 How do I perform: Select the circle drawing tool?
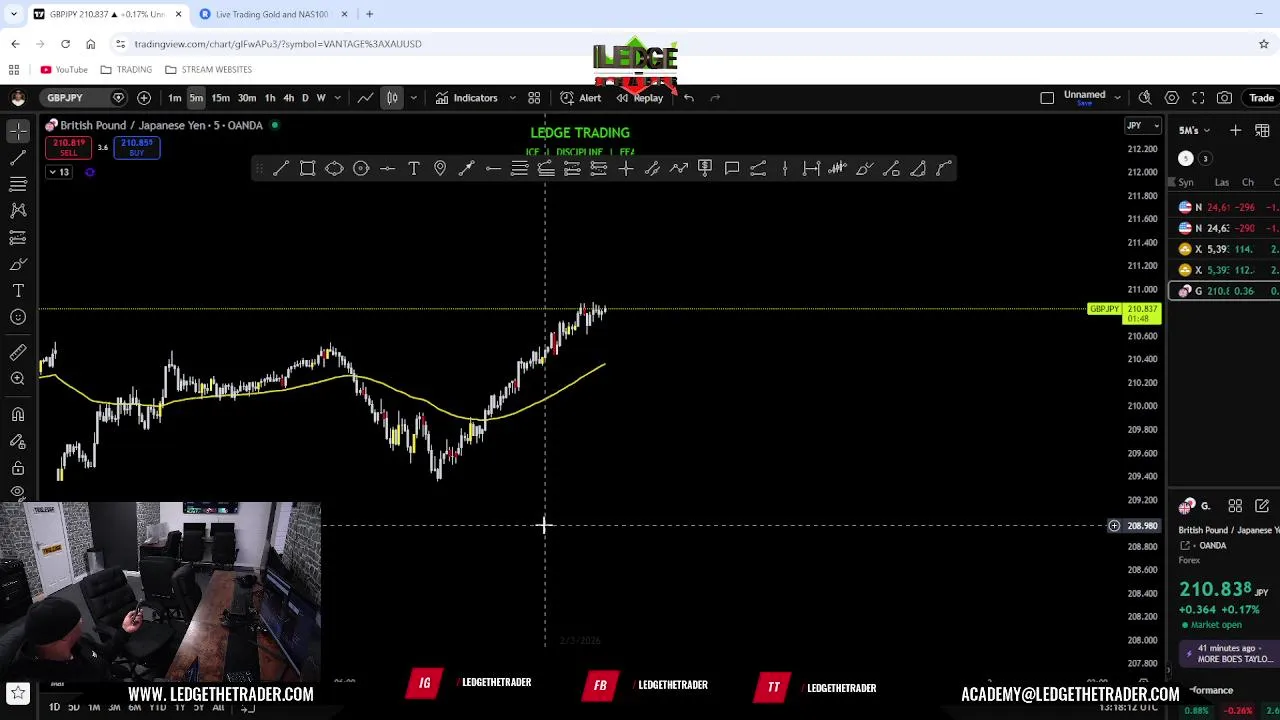[x=361, y=168]
